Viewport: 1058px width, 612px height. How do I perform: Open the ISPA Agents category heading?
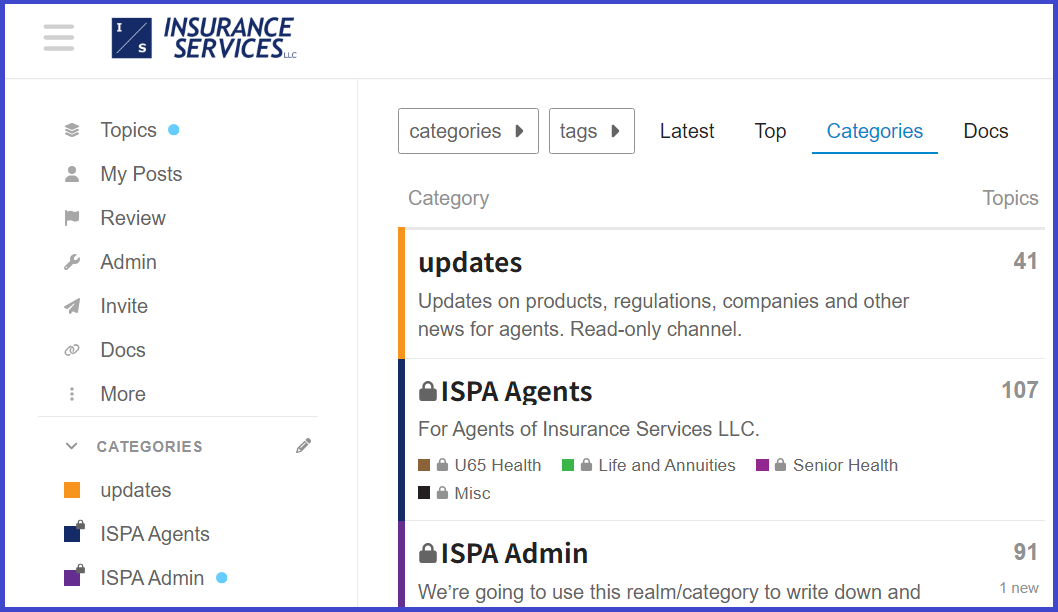(x=516, y=391)
